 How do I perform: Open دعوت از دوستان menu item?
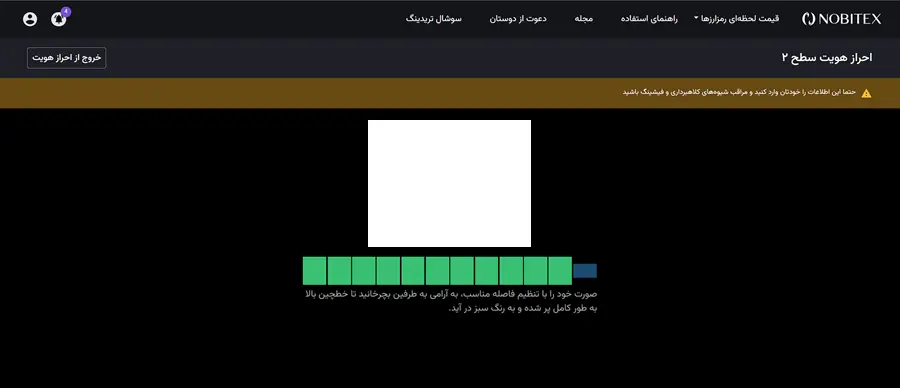(518, 18)
